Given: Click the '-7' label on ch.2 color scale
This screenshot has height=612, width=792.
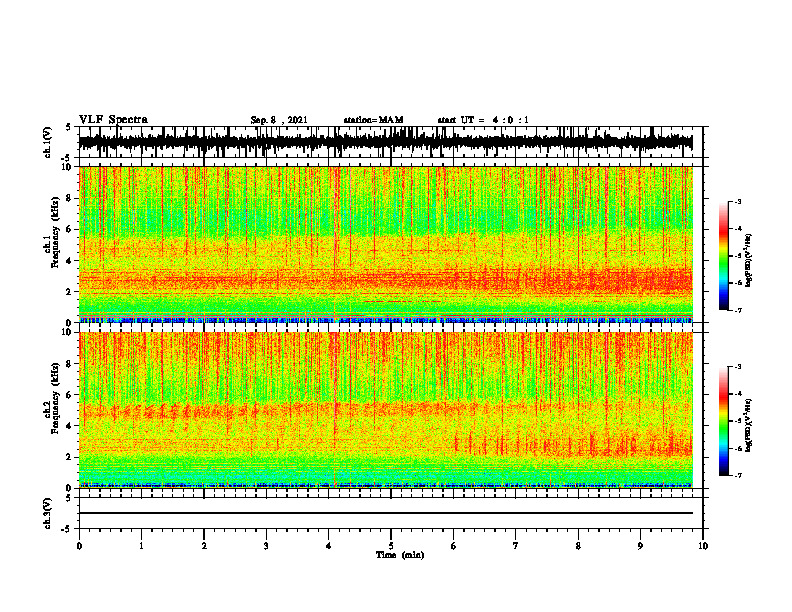Looking at the screenshot, I should click(x=738, y=475).
